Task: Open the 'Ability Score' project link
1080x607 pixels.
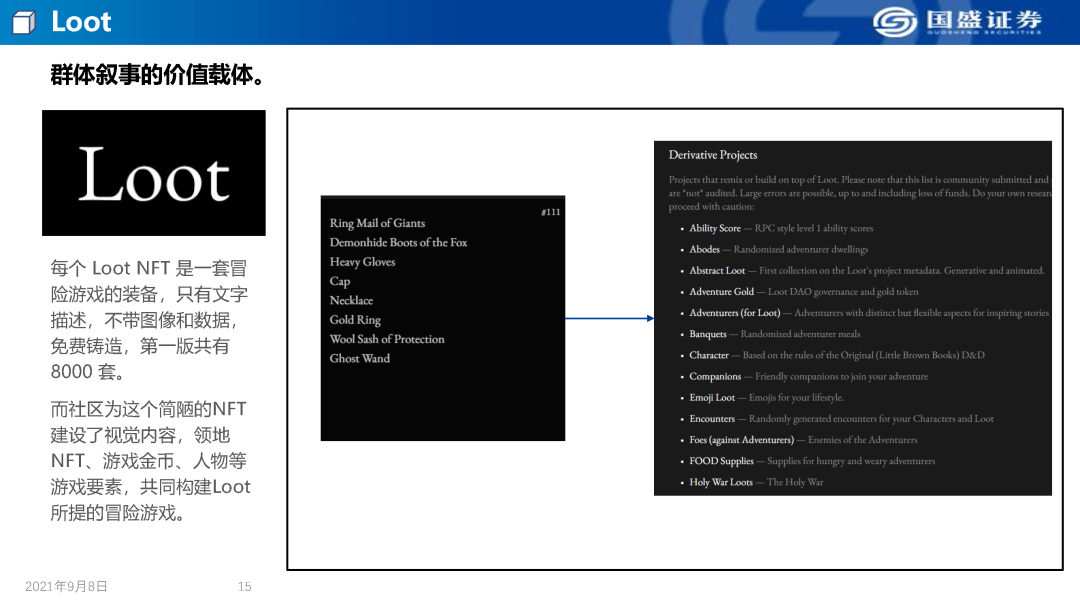Action: pos(715,228)
